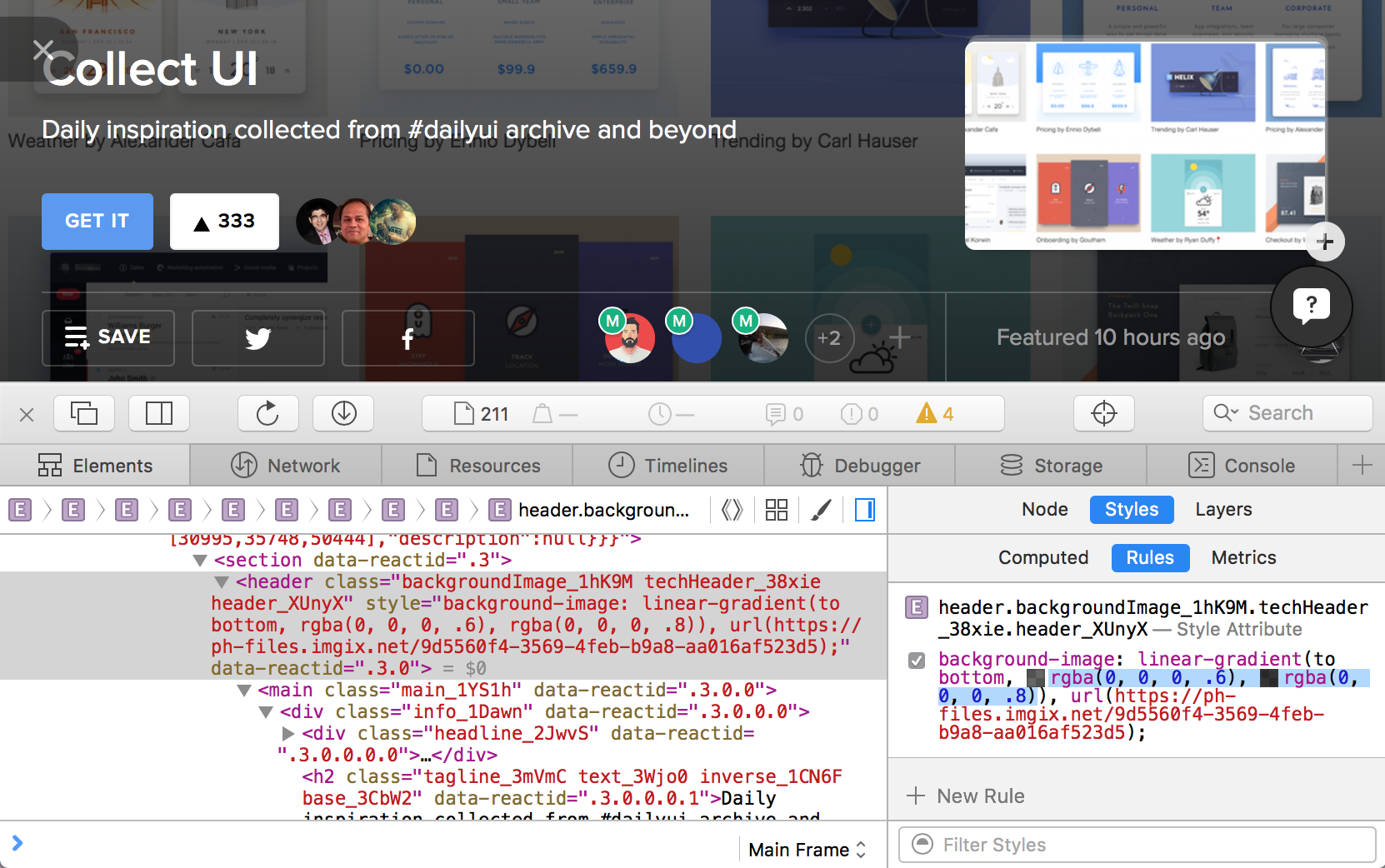Viewport: 1385px width, 868px height.
Task: Open the product screenshots gallery thumbnail
Action: pos(1145,146)
